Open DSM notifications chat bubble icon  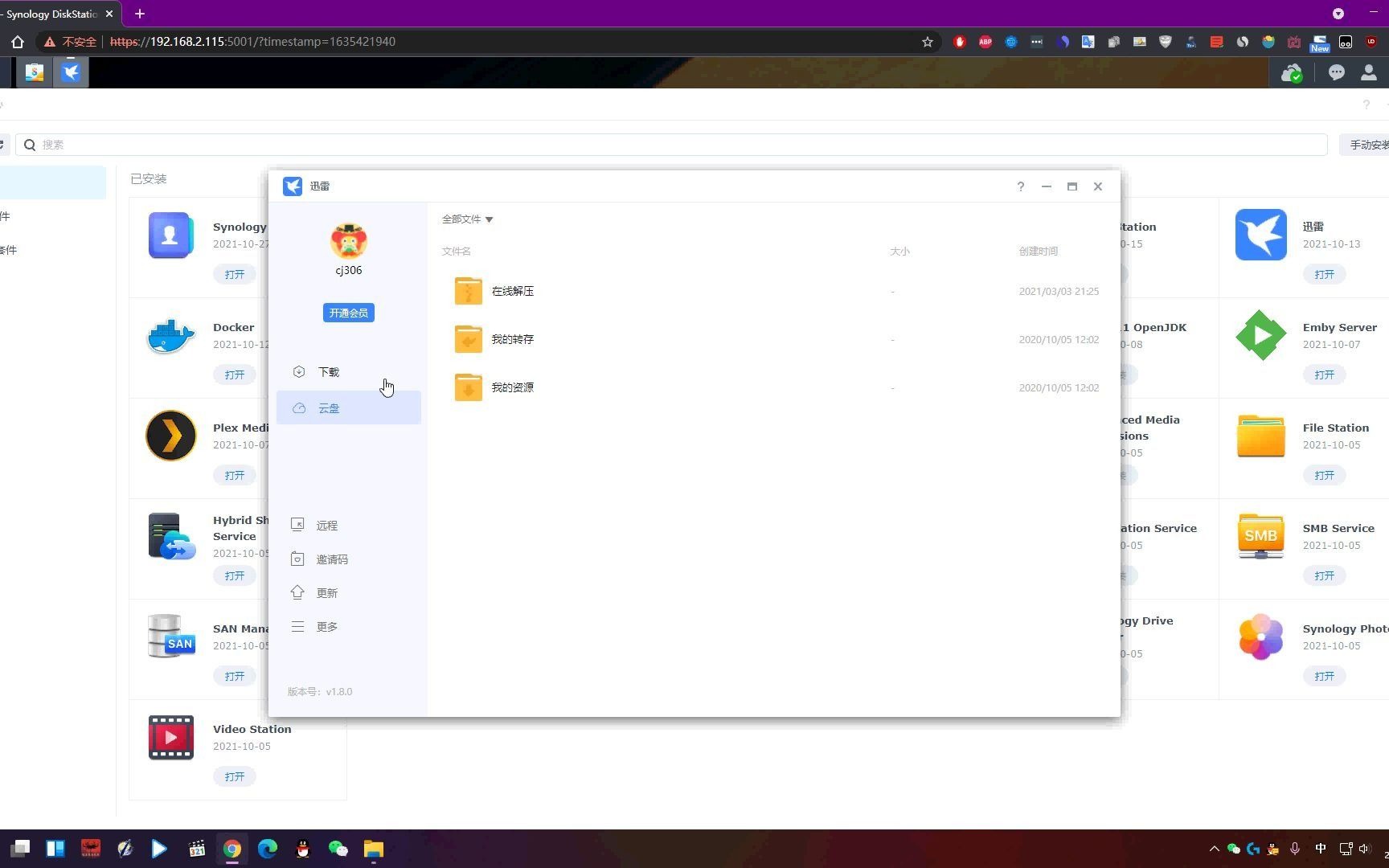click(x=1336, y=72)
